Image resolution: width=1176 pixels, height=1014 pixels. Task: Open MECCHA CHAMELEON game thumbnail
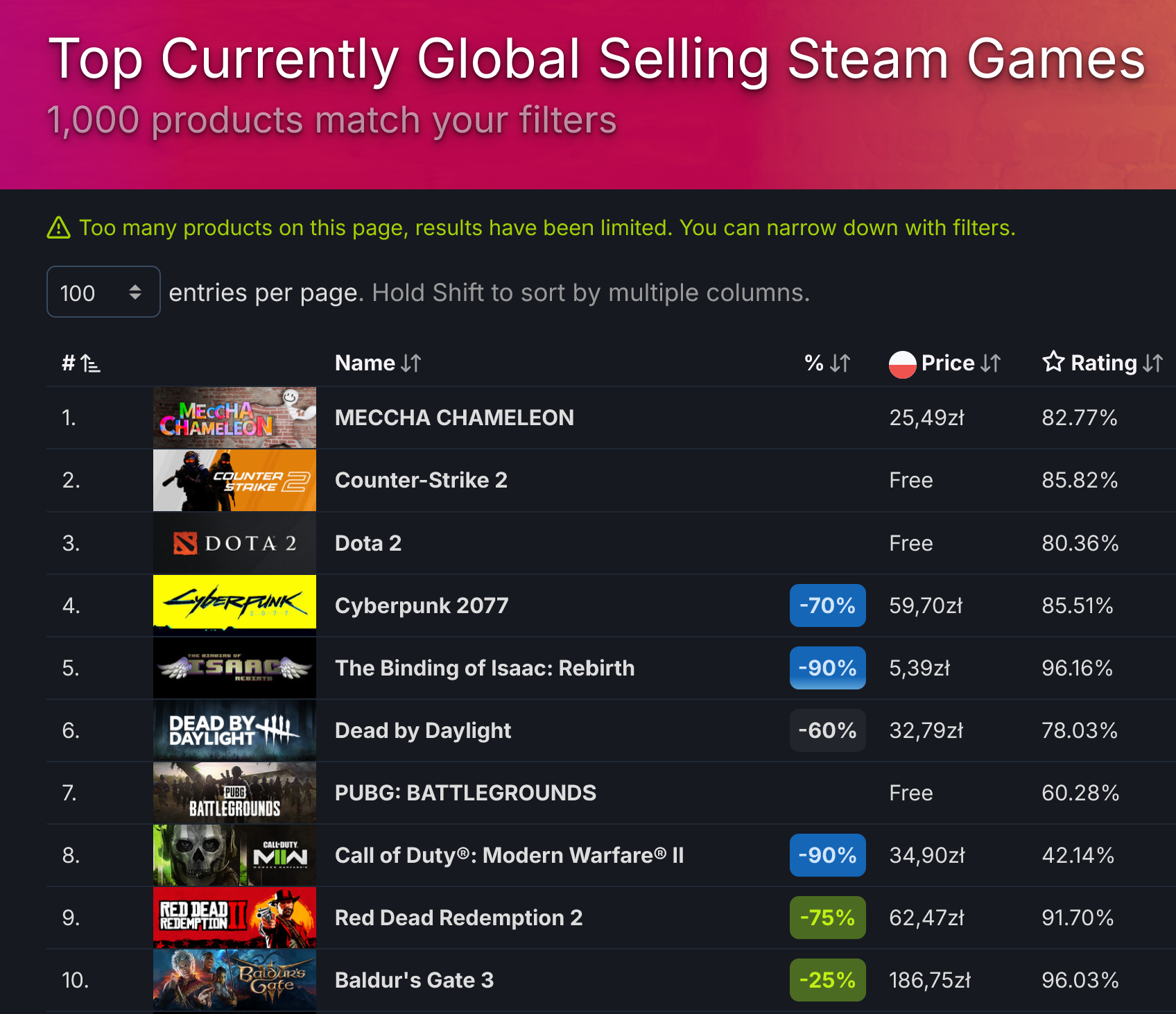point(234,418)
